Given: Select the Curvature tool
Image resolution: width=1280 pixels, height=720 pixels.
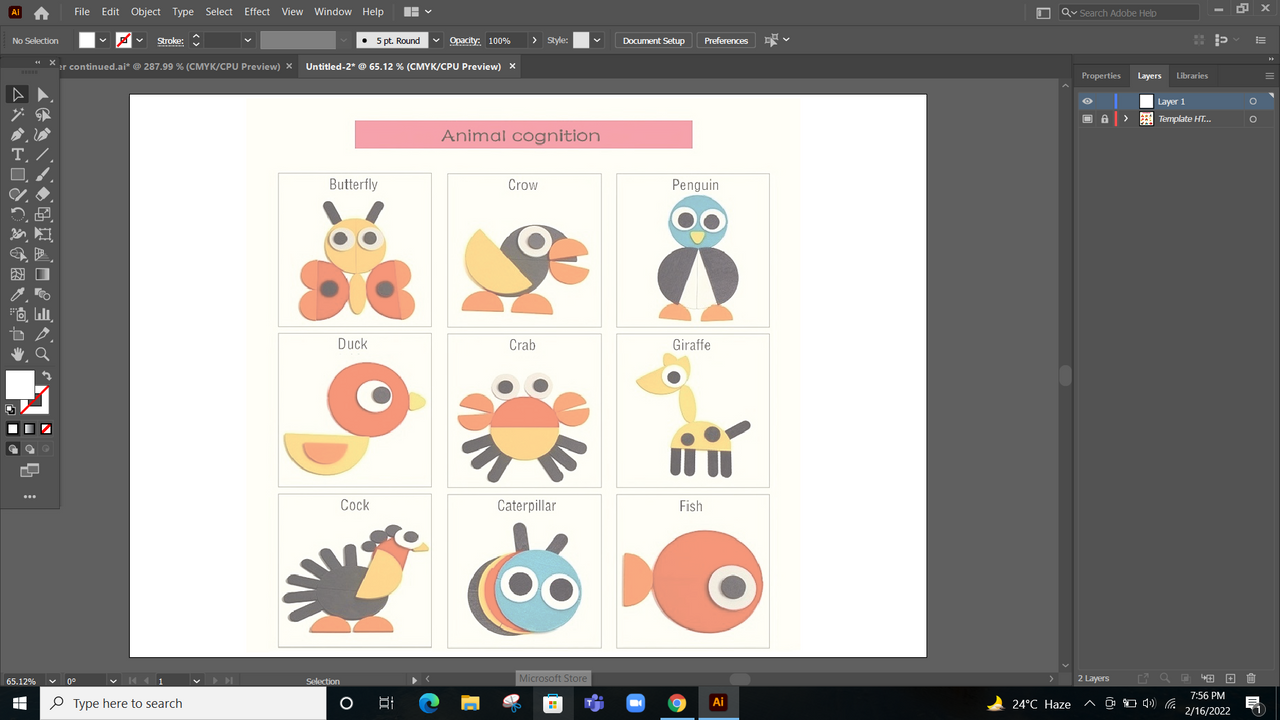Looking at the screenshot, I should [x=43, y=134].
